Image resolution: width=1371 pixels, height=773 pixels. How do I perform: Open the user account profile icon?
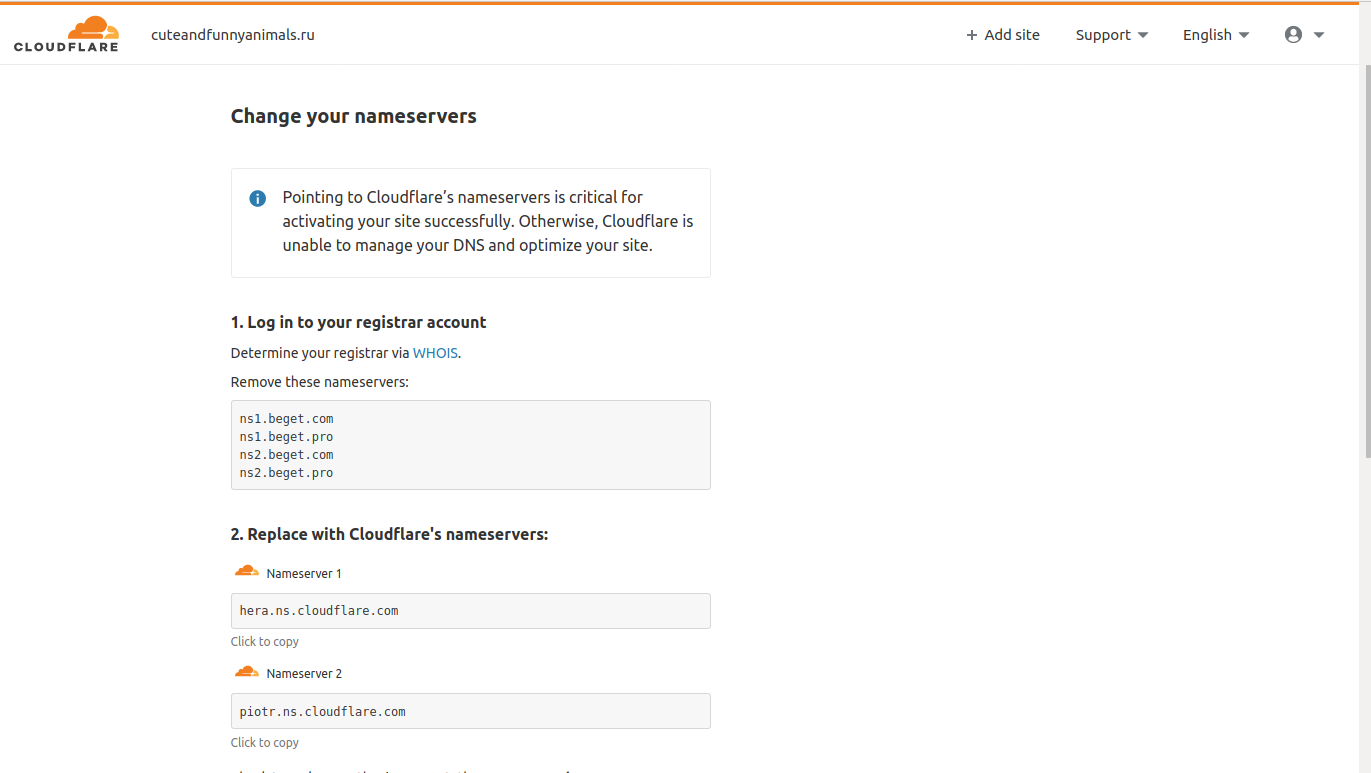[x=1293, y=35]
